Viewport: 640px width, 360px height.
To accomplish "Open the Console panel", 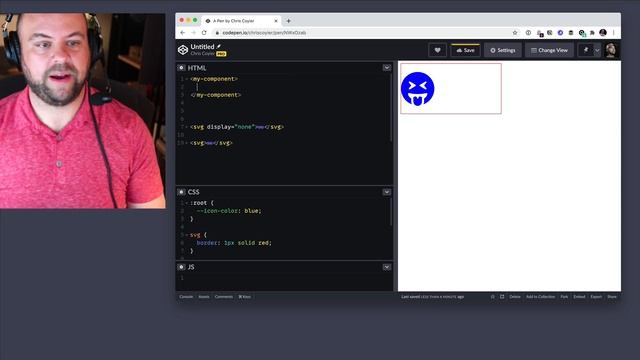I will (x=186, y=297).
